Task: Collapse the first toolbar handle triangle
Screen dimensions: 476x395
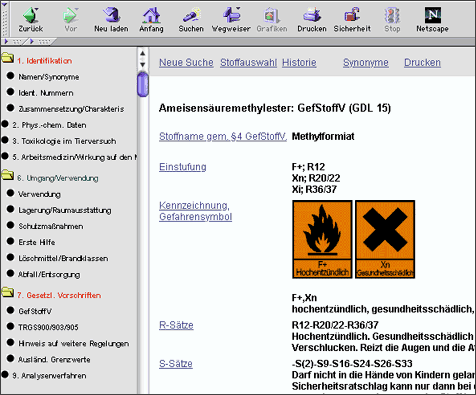Action: tap(7, 41)
